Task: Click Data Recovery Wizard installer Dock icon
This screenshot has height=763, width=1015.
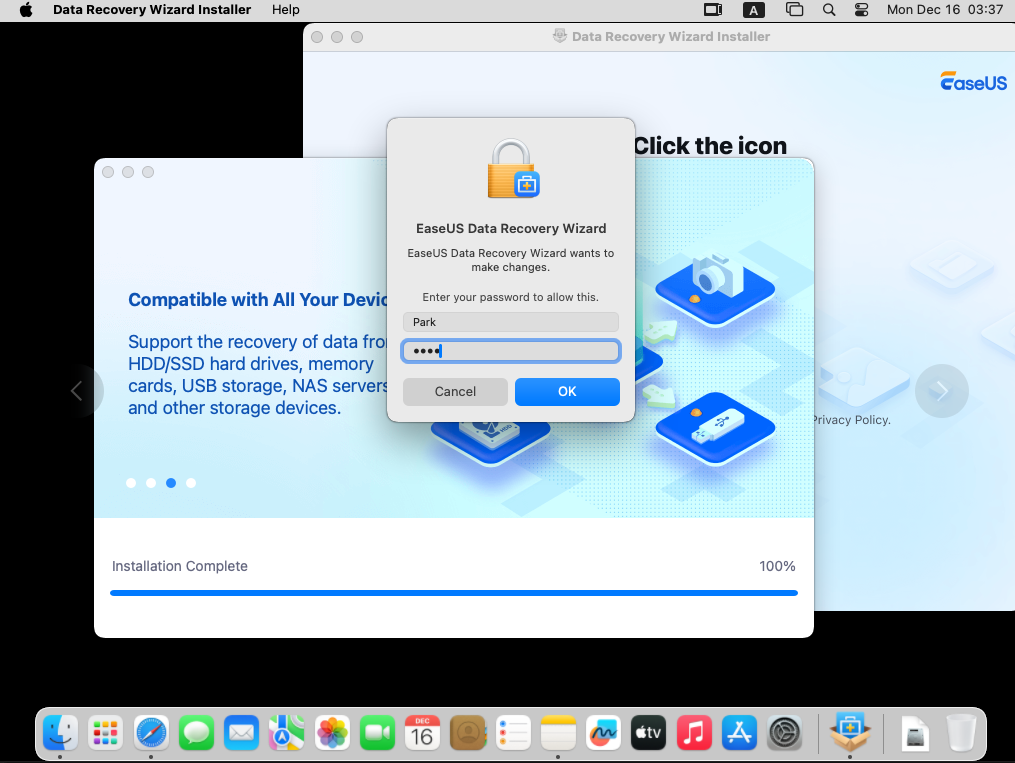Action: tap(850, 731)
